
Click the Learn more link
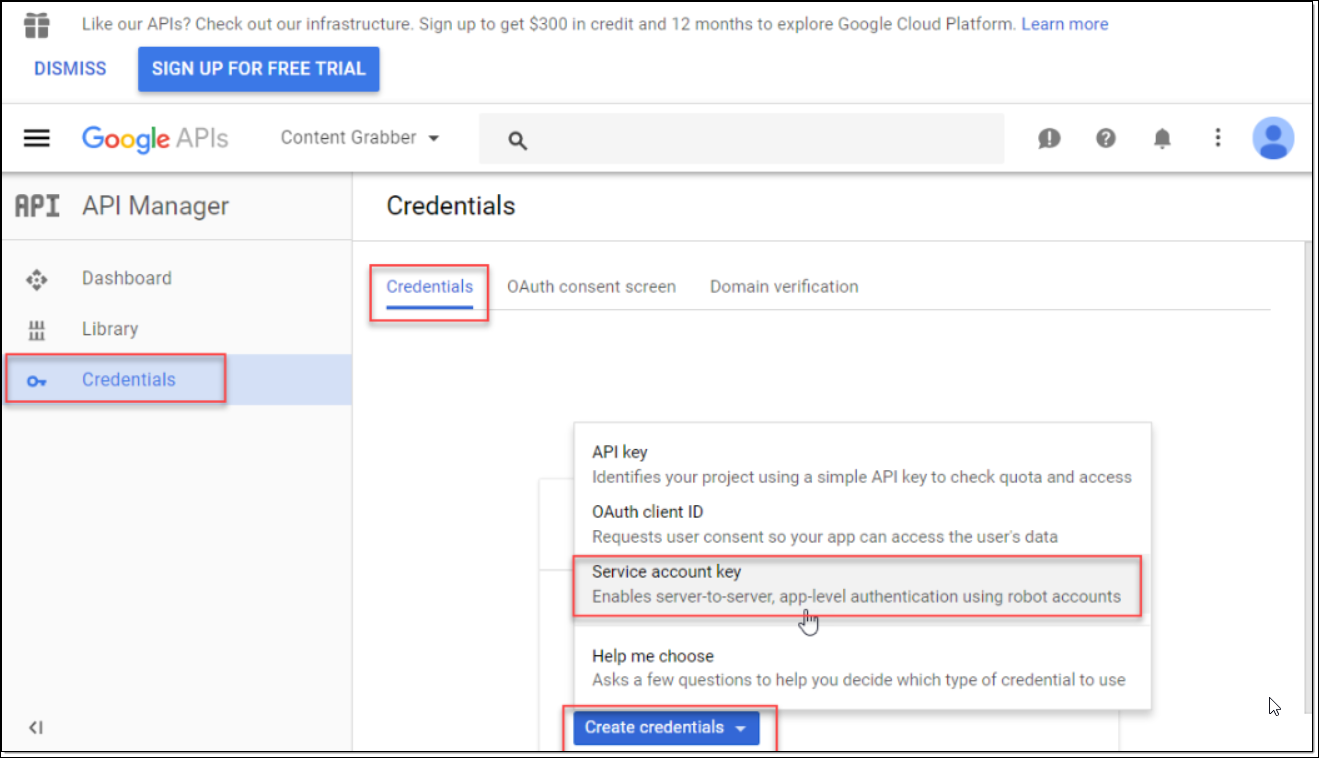1064,24
